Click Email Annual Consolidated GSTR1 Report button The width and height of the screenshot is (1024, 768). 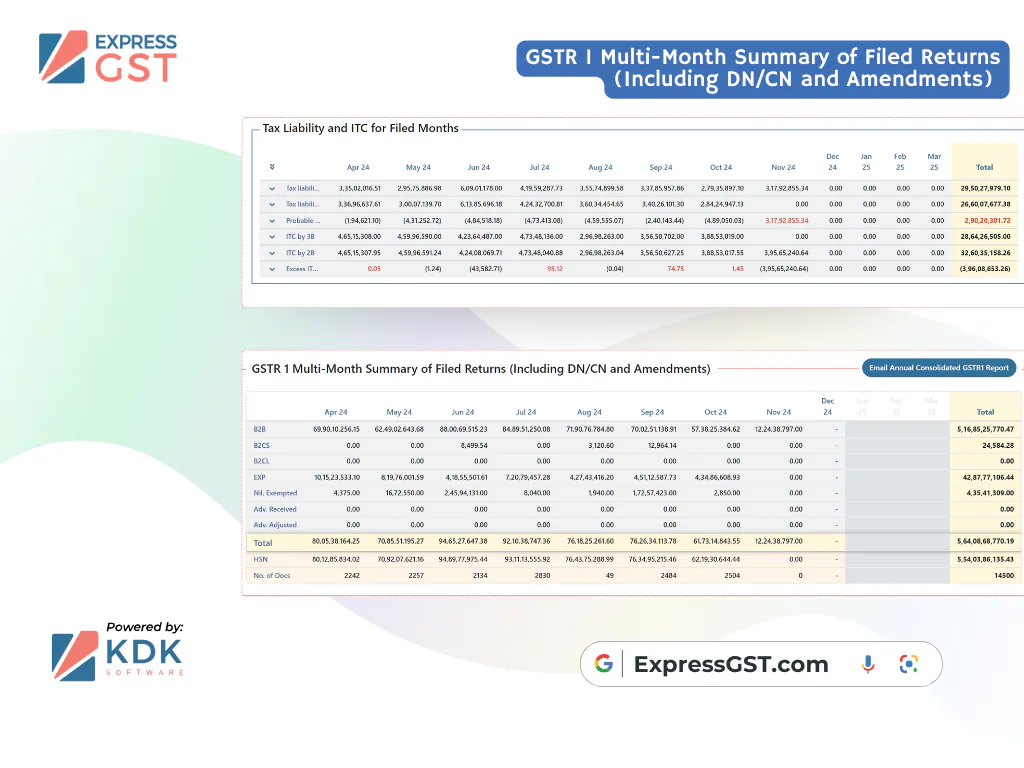click(938, 368)
